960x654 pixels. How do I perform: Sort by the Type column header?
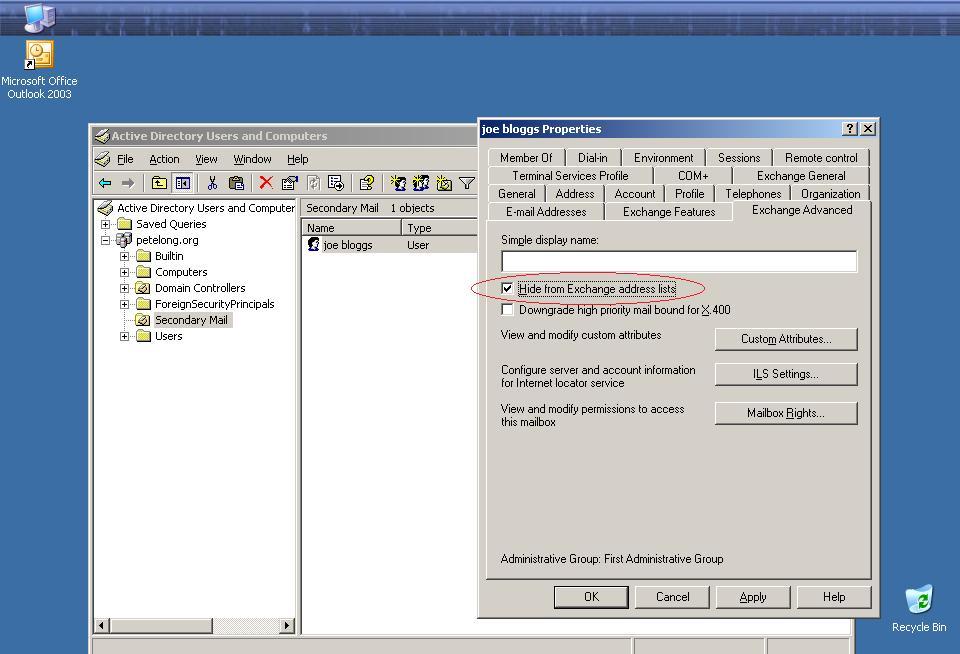coord(439,228)
